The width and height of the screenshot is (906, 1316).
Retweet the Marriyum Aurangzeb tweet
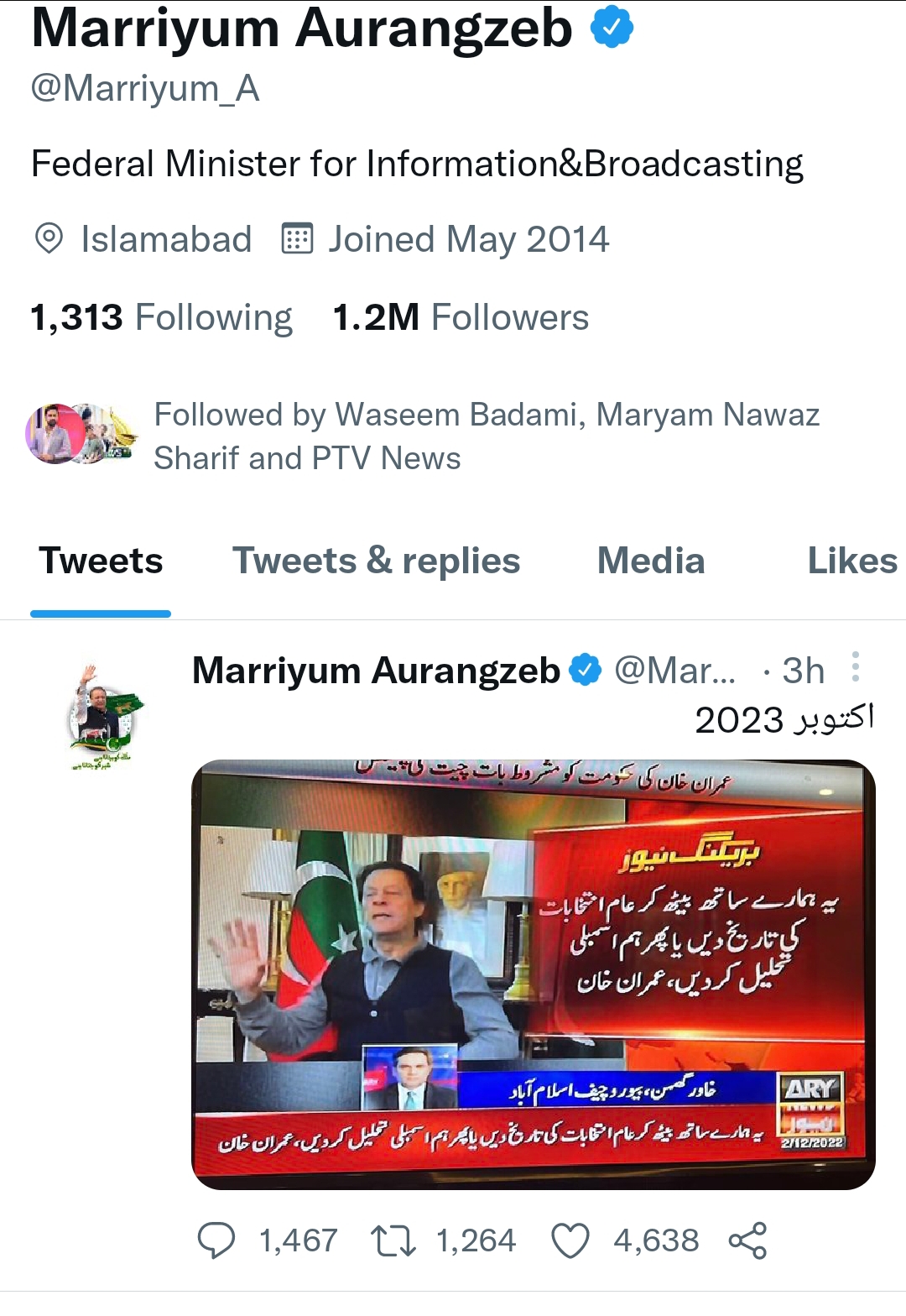pyautogui.click(x=393, y=1240)
